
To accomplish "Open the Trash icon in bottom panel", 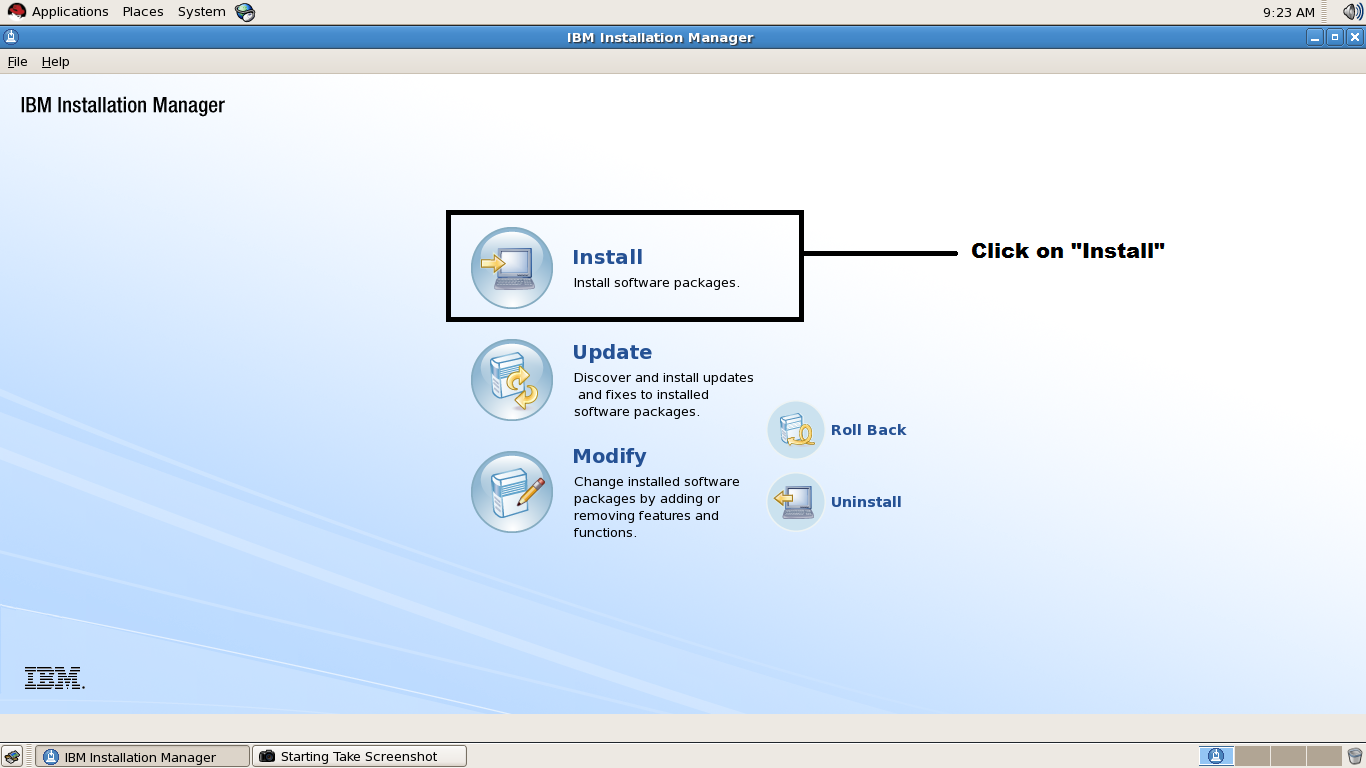I will point(1355,756).
